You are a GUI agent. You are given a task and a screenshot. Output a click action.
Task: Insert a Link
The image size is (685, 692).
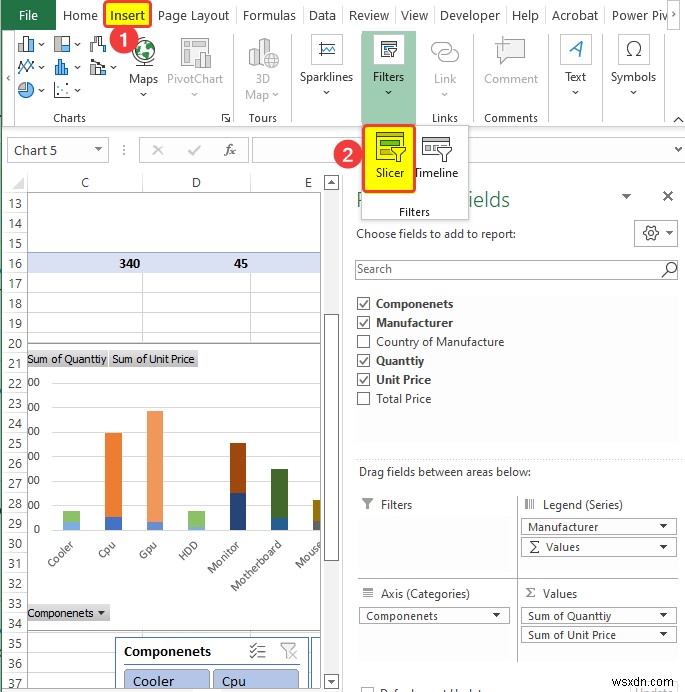click(444, 68)
